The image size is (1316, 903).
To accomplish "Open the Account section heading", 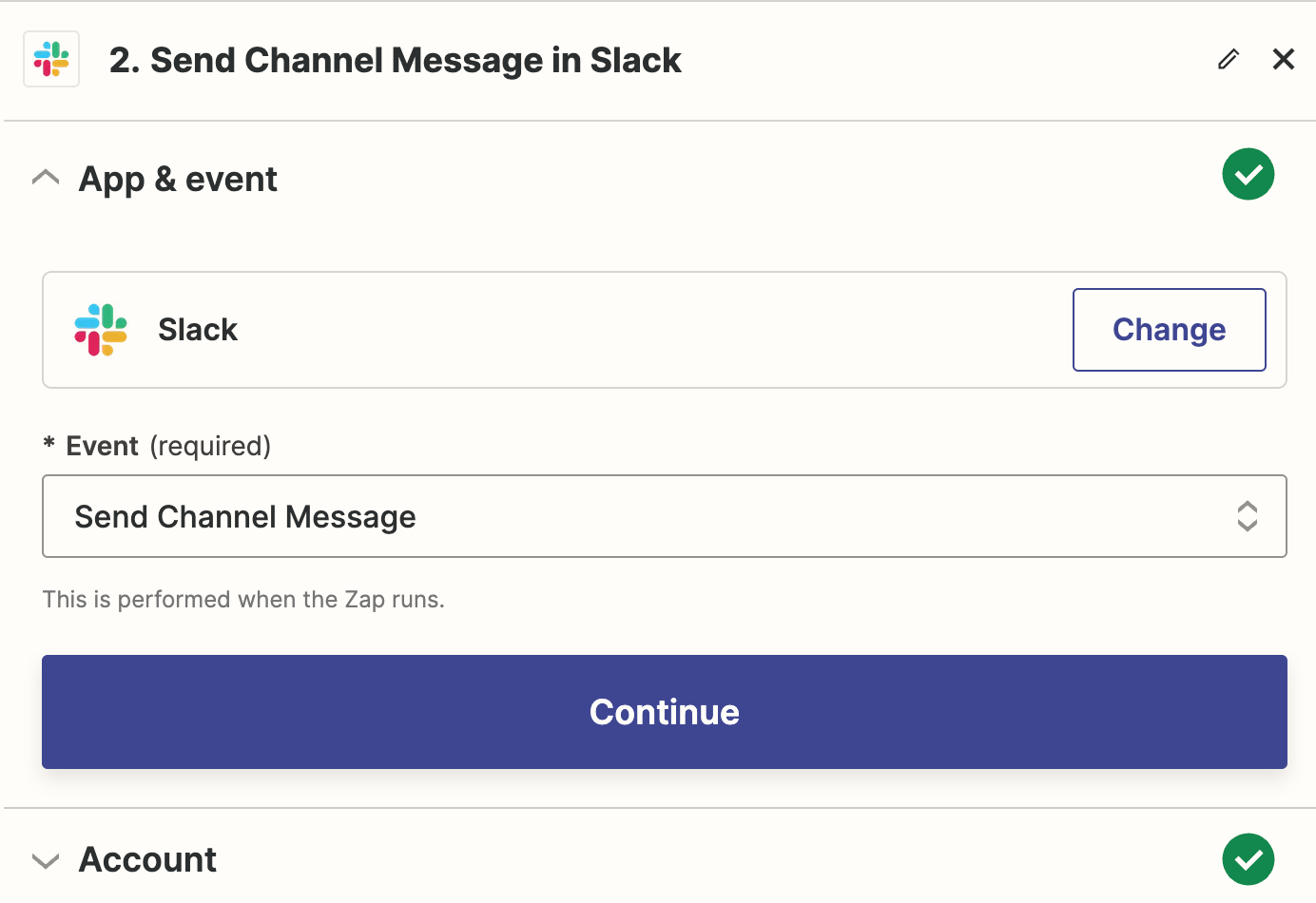I will pyautogui.click(x=147, y=859).
